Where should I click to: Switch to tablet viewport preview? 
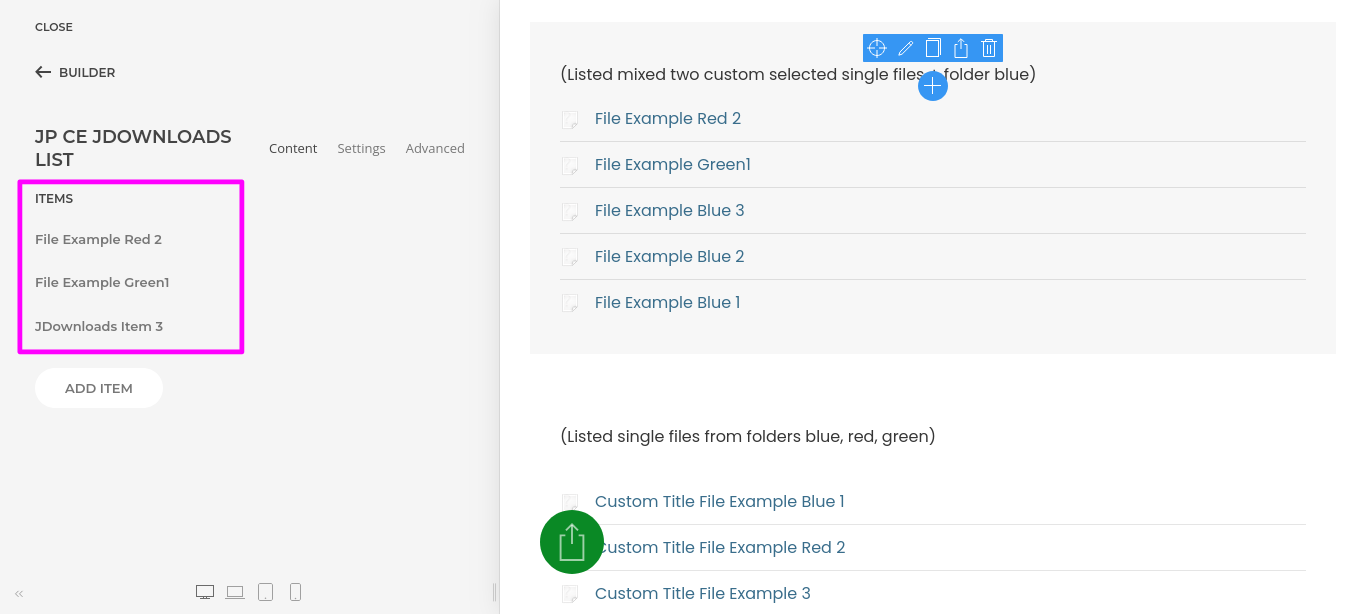coord(265,592)
